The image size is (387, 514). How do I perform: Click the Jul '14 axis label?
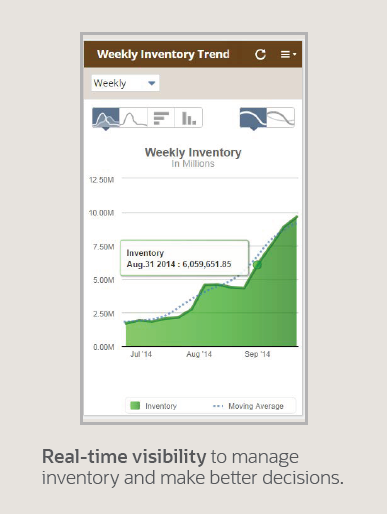pos(141,354)
